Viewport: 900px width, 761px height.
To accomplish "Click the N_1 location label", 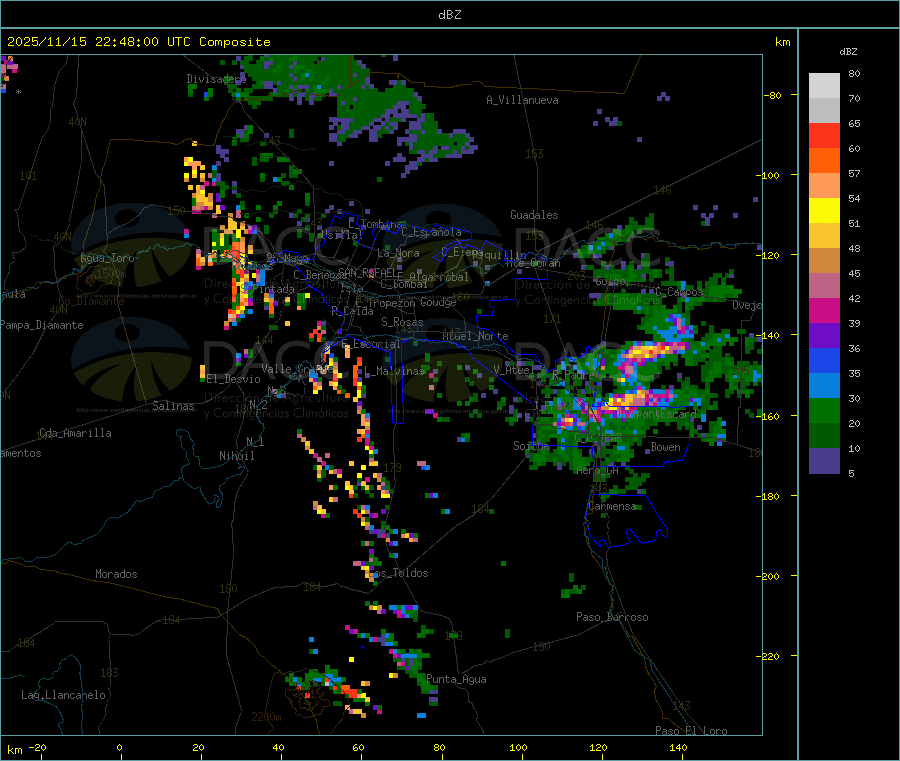I will tap(255, 442).
